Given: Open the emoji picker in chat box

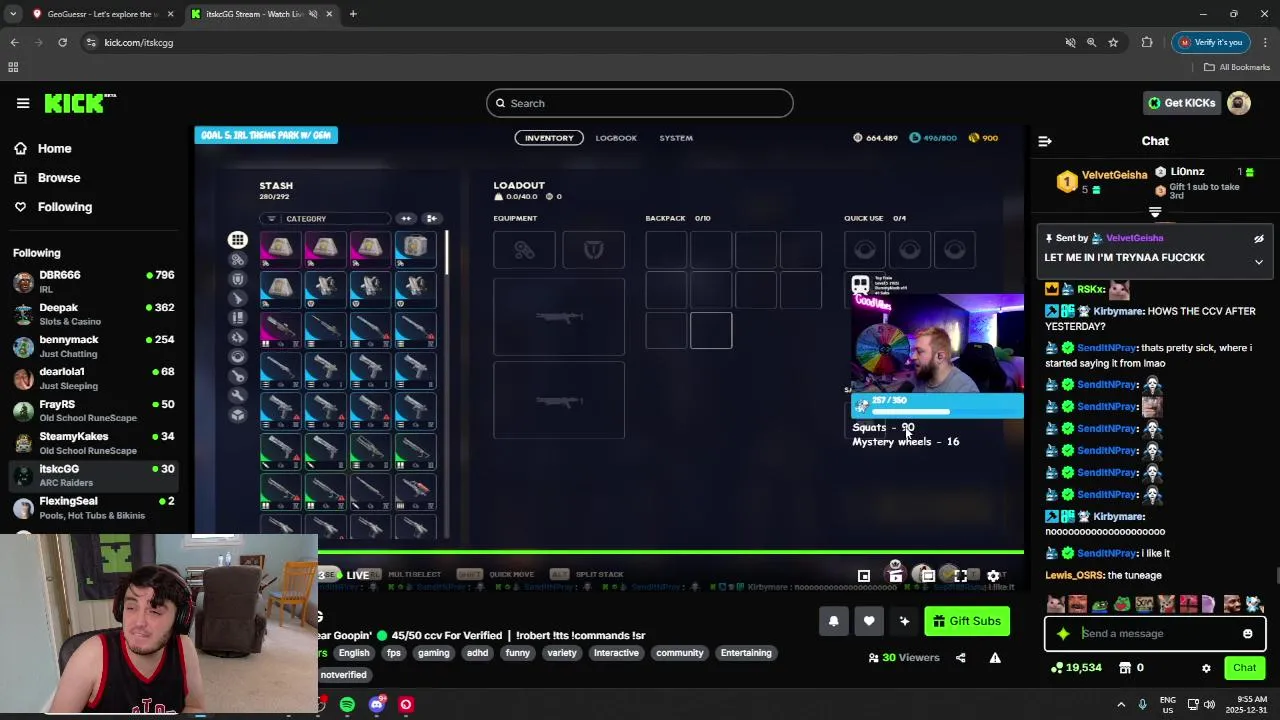Looking at the screenshot, I should coord(1247,633).
